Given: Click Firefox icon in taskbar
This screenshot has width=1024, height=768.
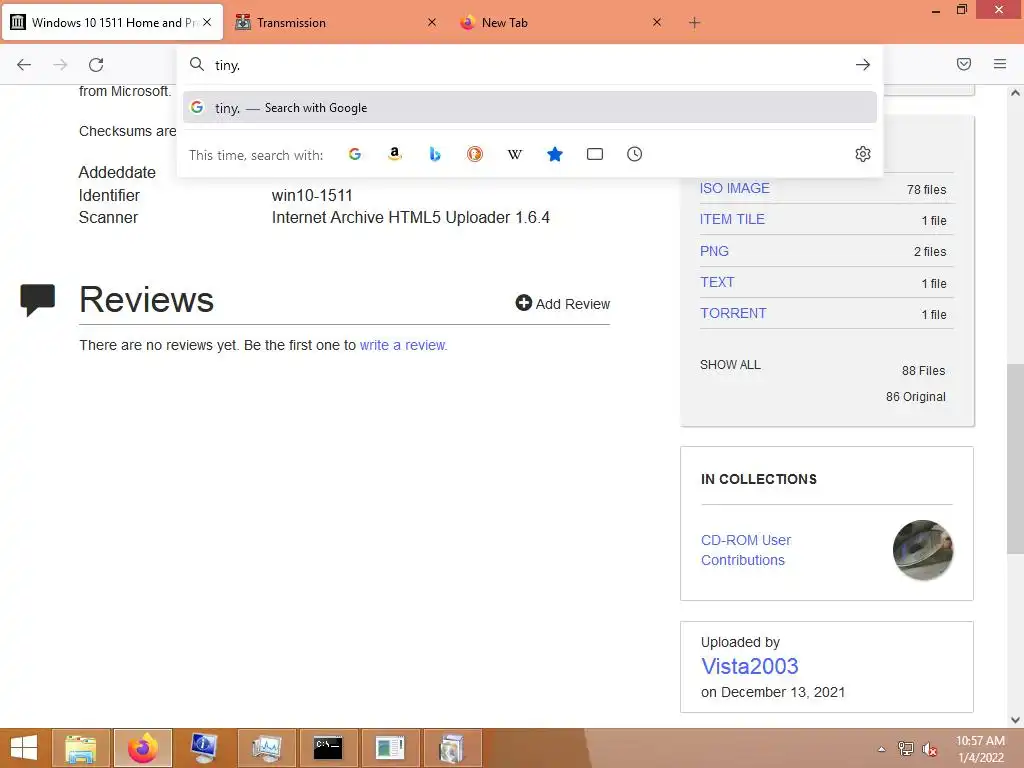Looking at the screenshot, I should coord(142,748).
